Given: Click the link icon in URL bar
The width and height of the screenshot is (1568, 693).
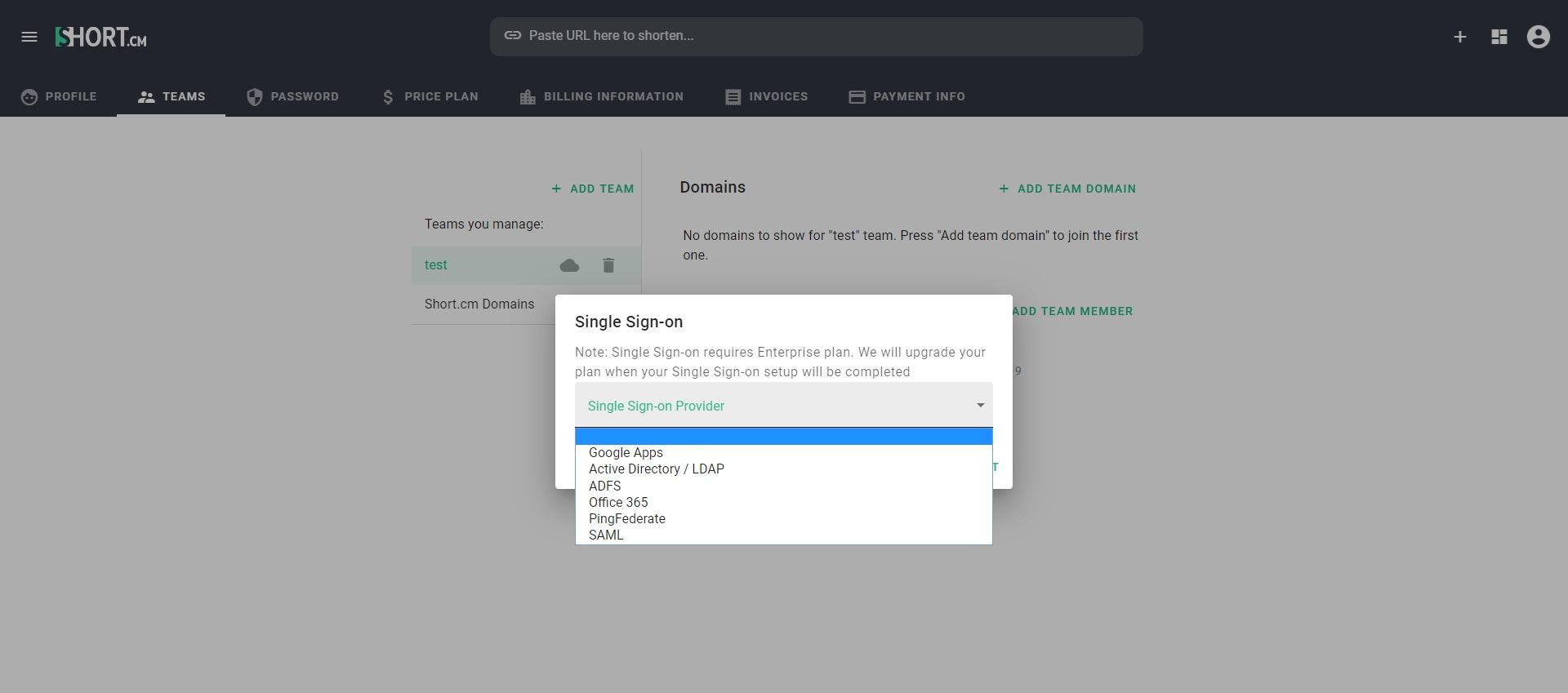Looking at the screenshot, I should point(513,36).
